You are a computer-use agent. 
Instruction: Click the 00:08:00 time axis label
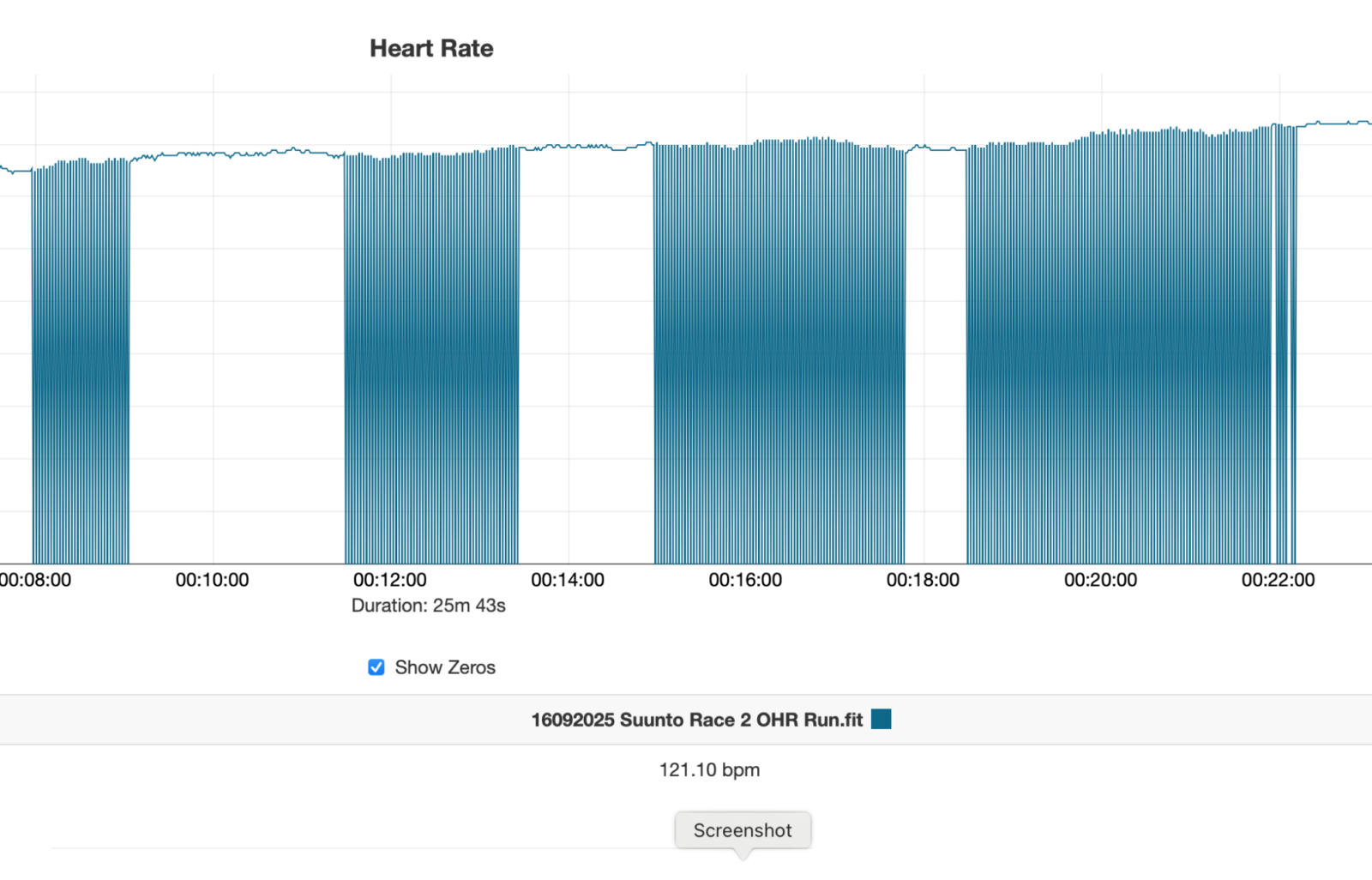click(36, 580)
